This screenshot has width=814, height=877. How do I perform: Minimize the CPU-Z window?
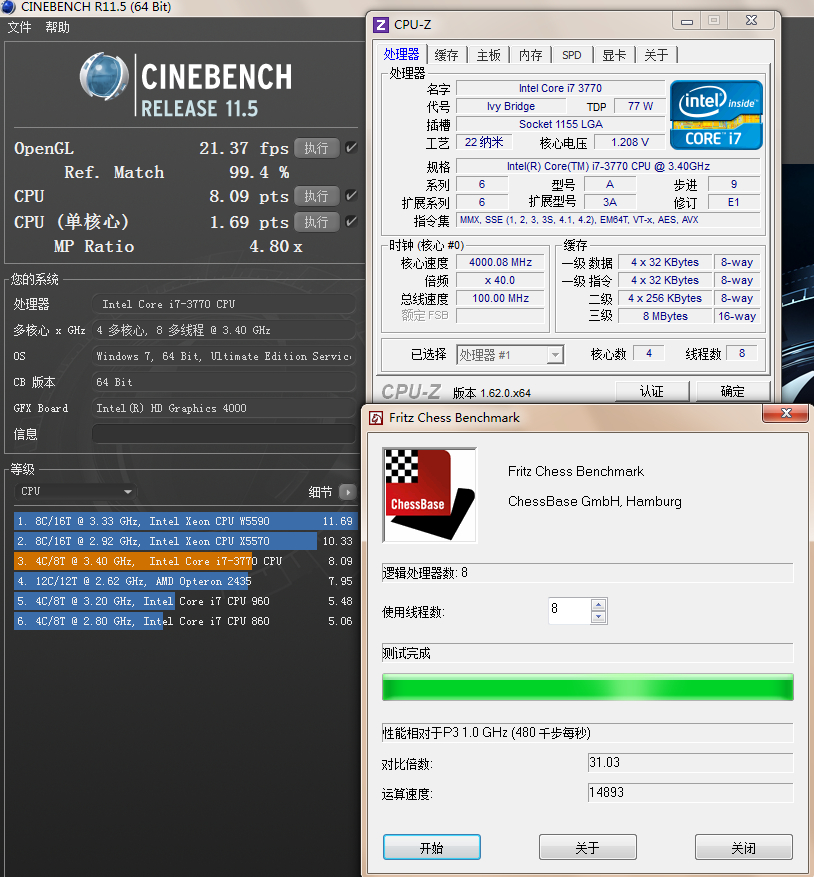(687, 21)
